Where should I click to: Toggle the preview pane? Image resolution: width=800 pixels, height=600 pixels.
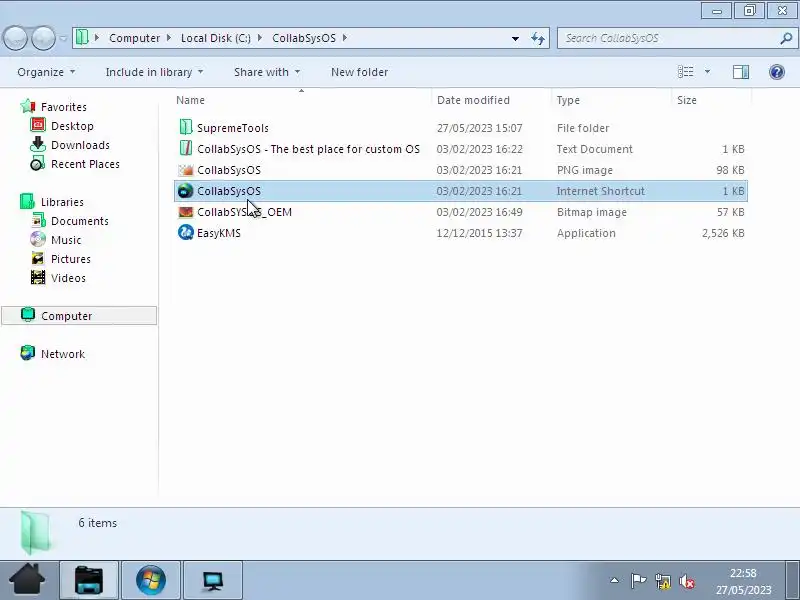[741, 72]
